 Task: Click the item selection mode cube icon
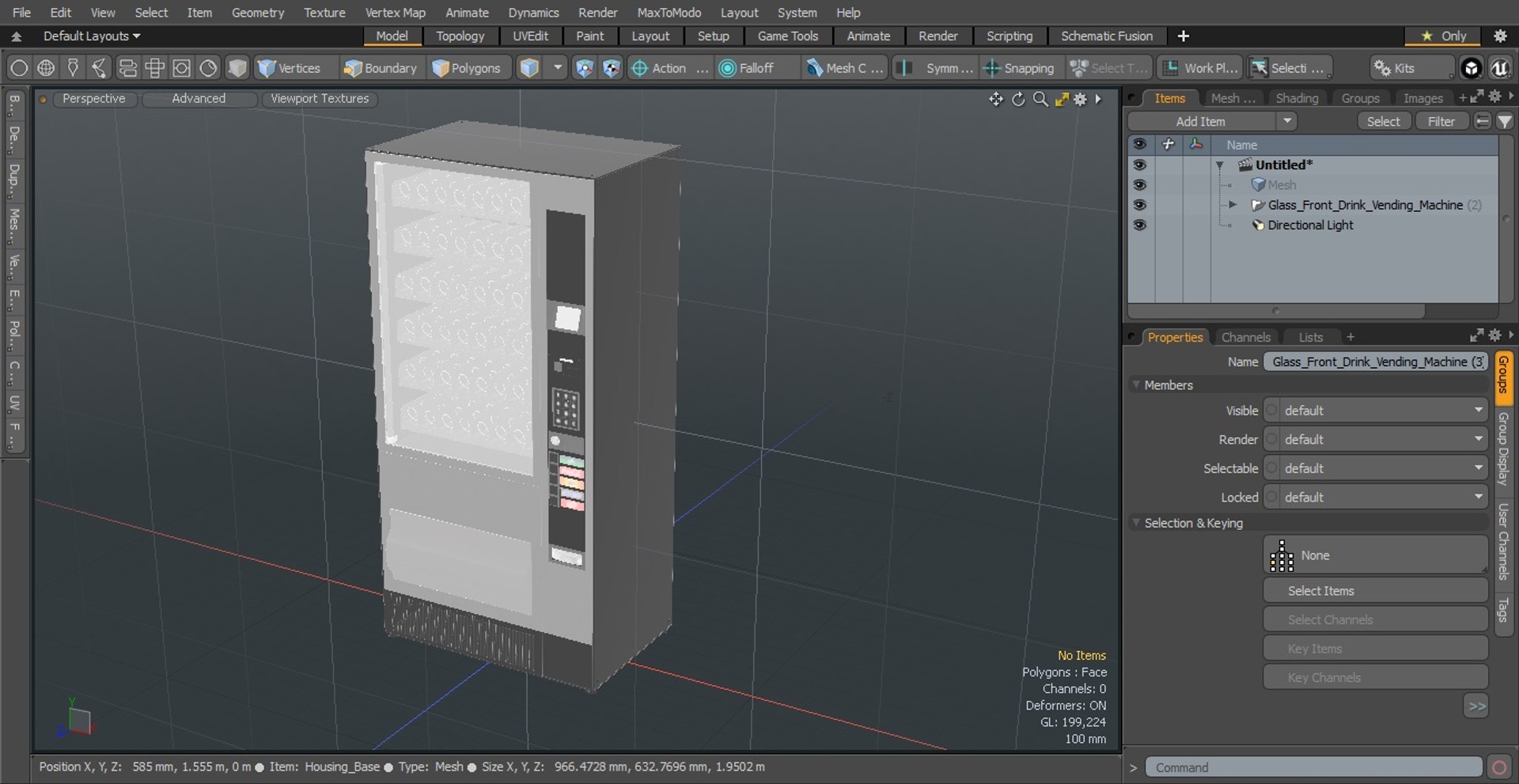pyautogui.click(x=237, y=68)
